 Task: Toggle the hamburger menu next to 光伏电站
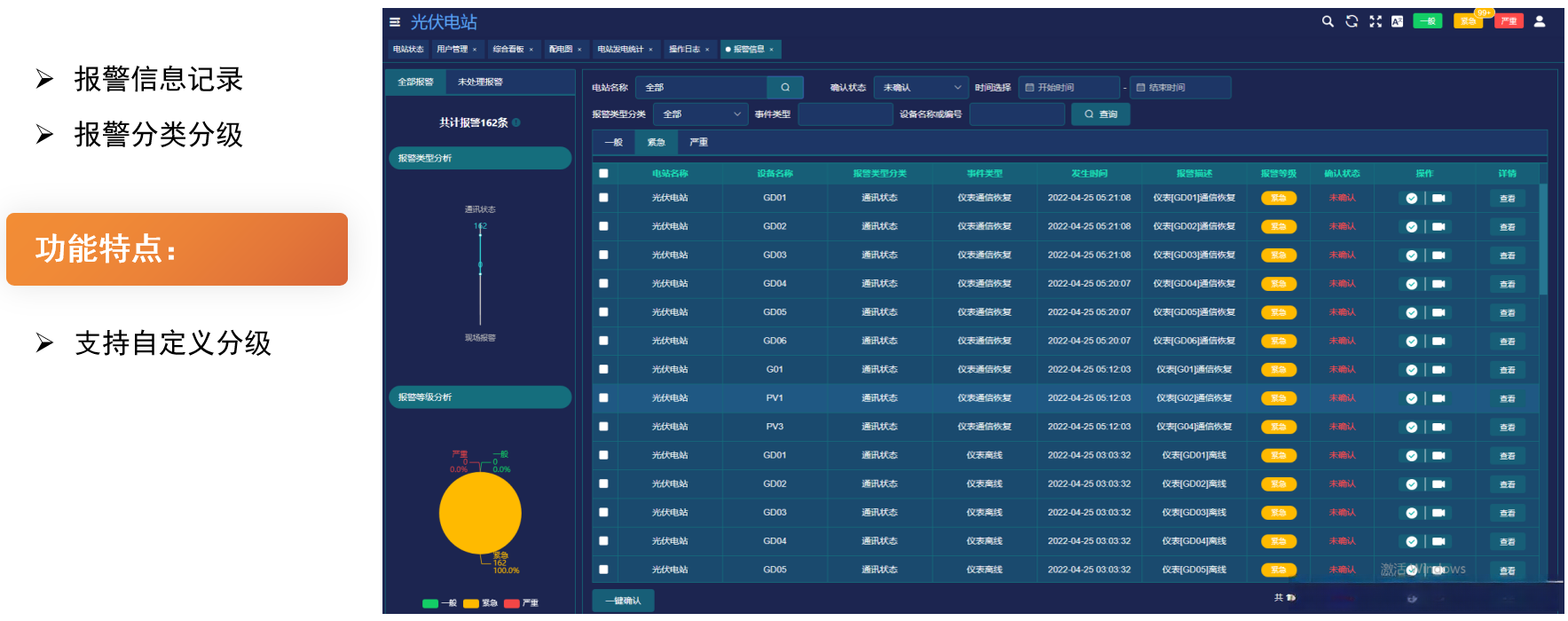(395, 22)
